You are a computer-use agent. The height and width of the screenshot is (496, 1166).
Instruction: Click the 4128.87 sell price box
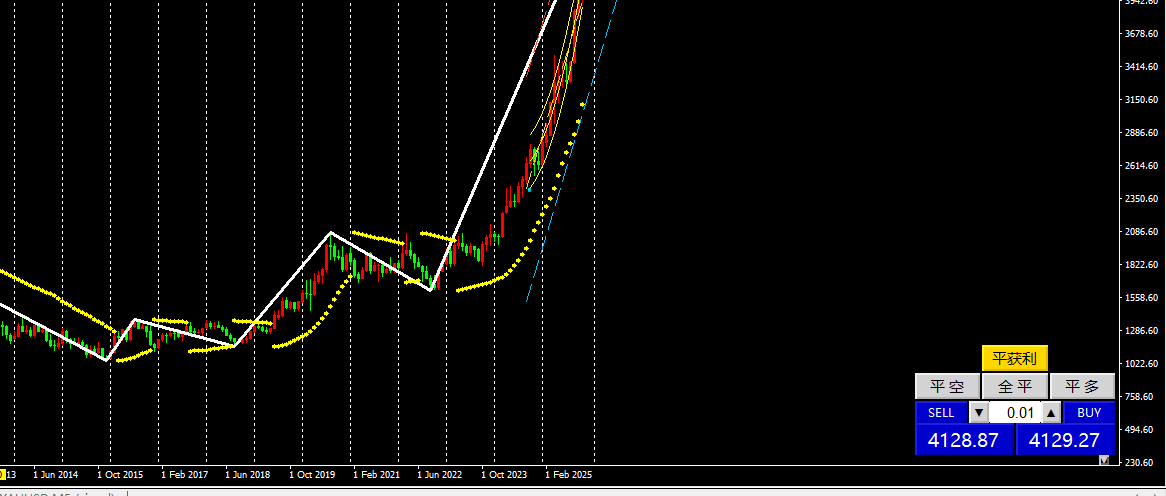[x=964, y=439]
